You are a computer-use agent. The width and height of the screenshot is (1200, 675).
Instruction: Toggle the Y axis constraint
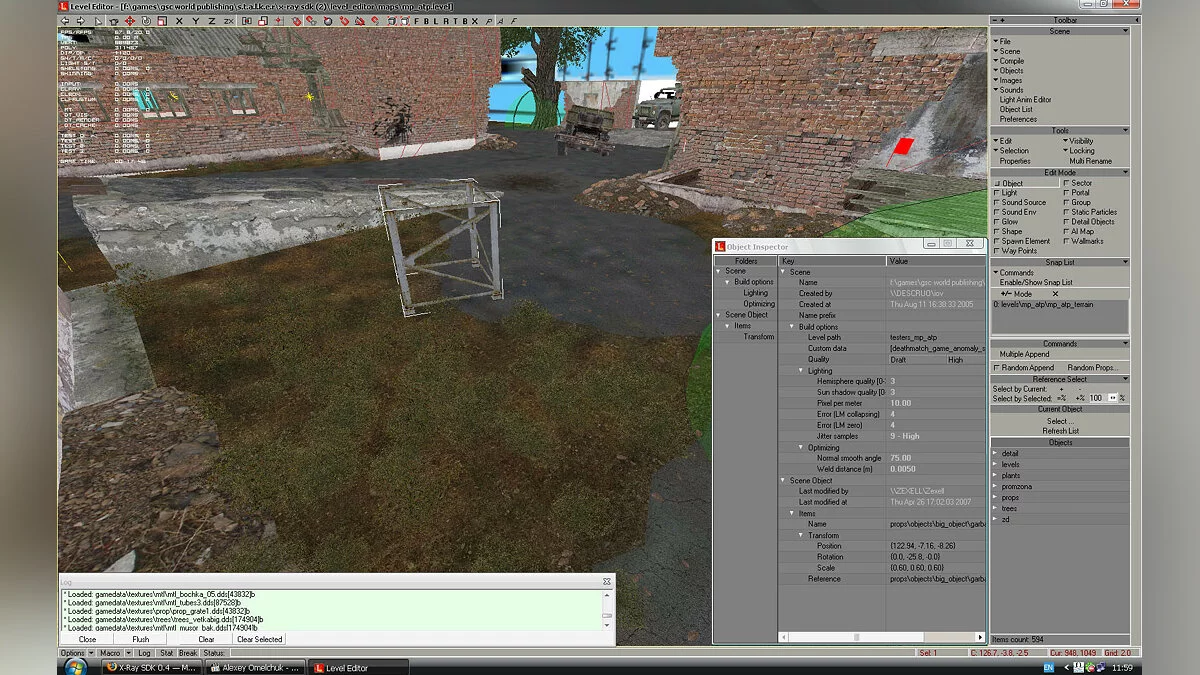point(196,20)
